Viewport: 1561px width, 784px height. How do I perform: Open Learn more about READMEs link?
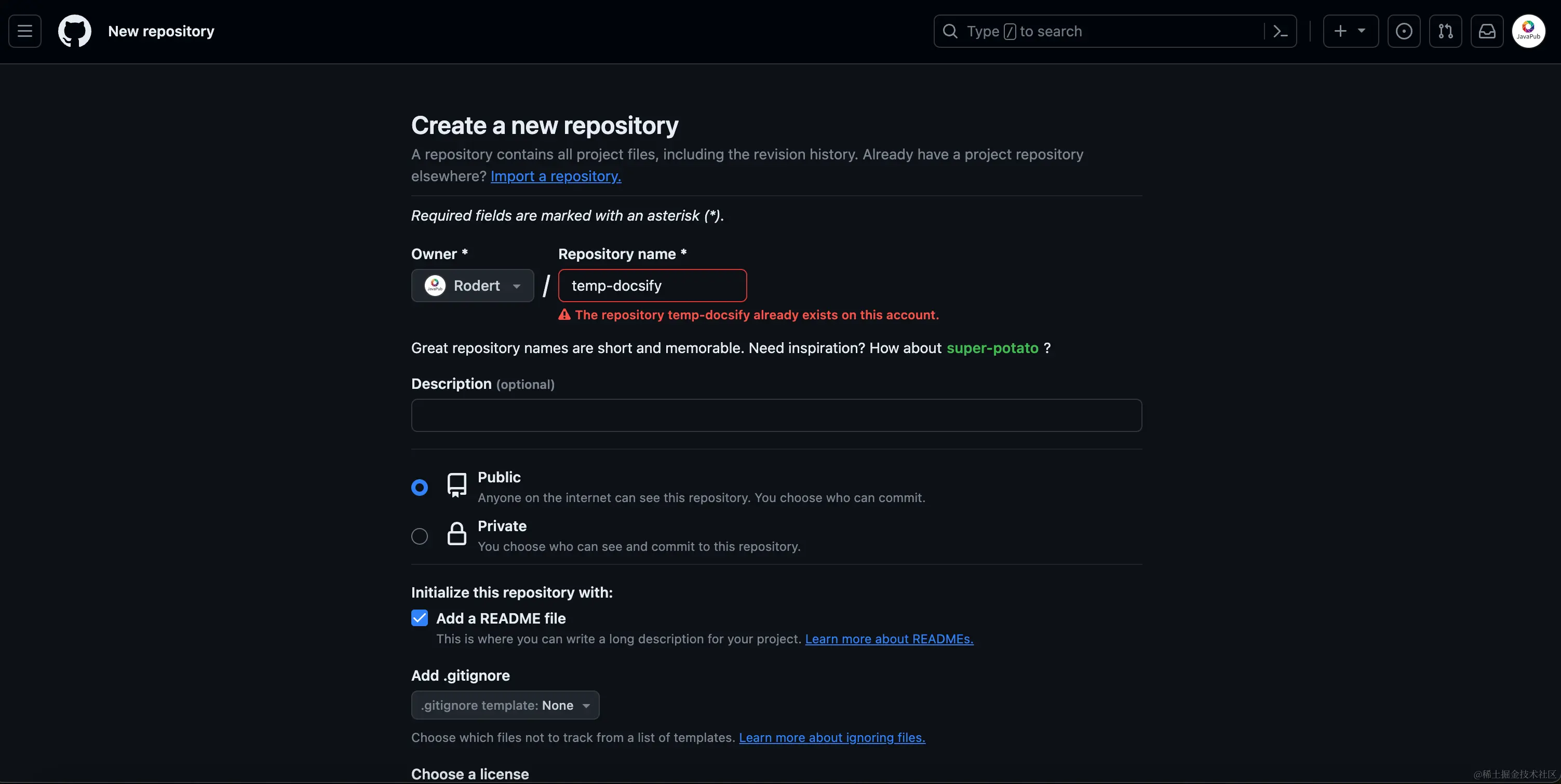click(x=889, y=639)
